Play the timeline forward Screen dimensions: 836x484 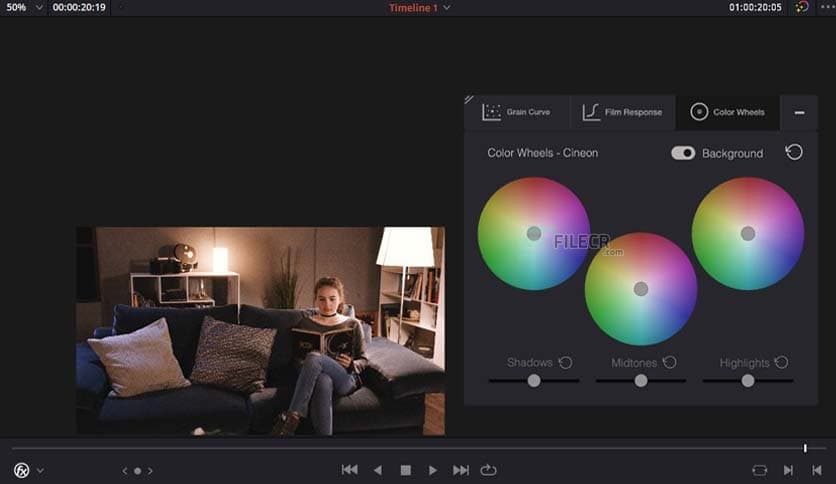(x=432, y=470)
